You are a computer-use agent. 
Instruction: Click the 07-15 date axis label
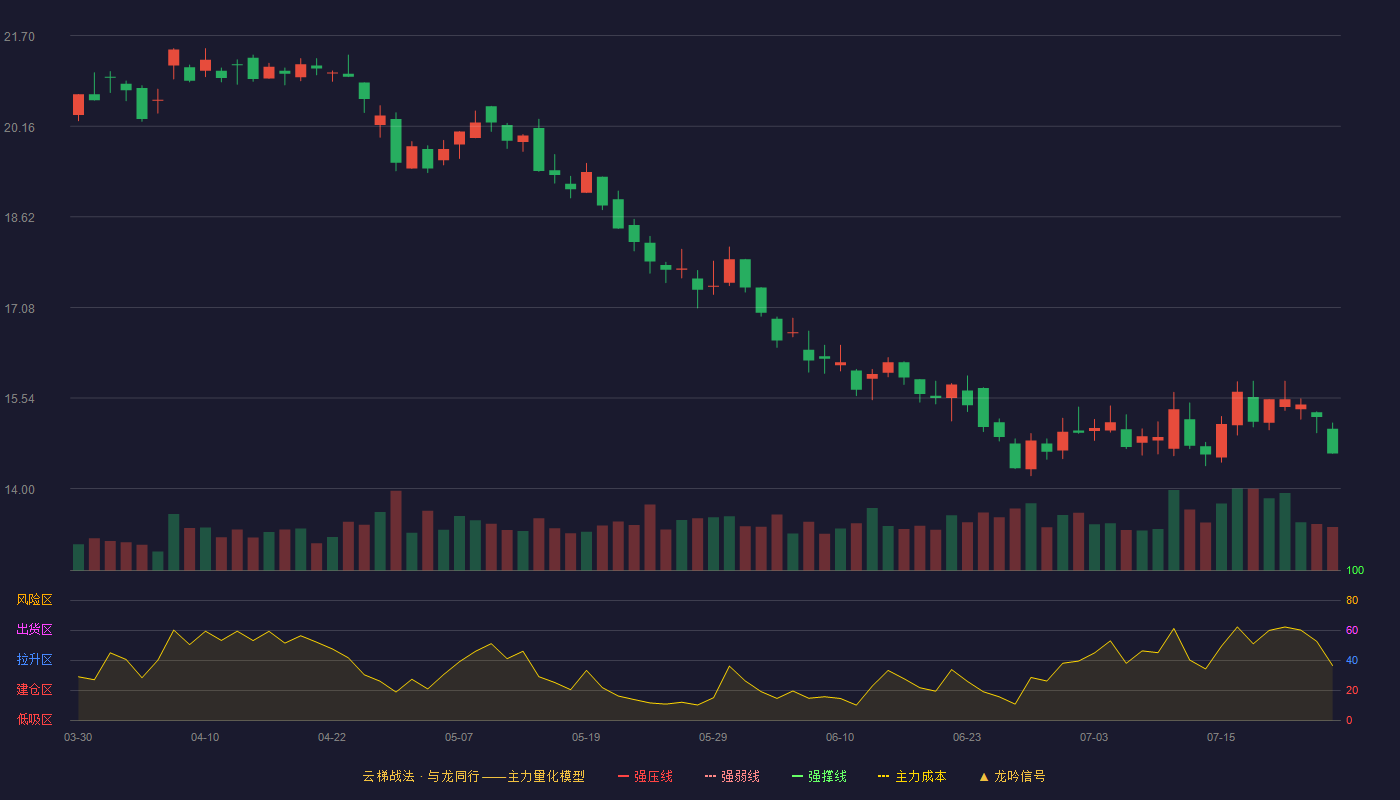(1221, 737)
